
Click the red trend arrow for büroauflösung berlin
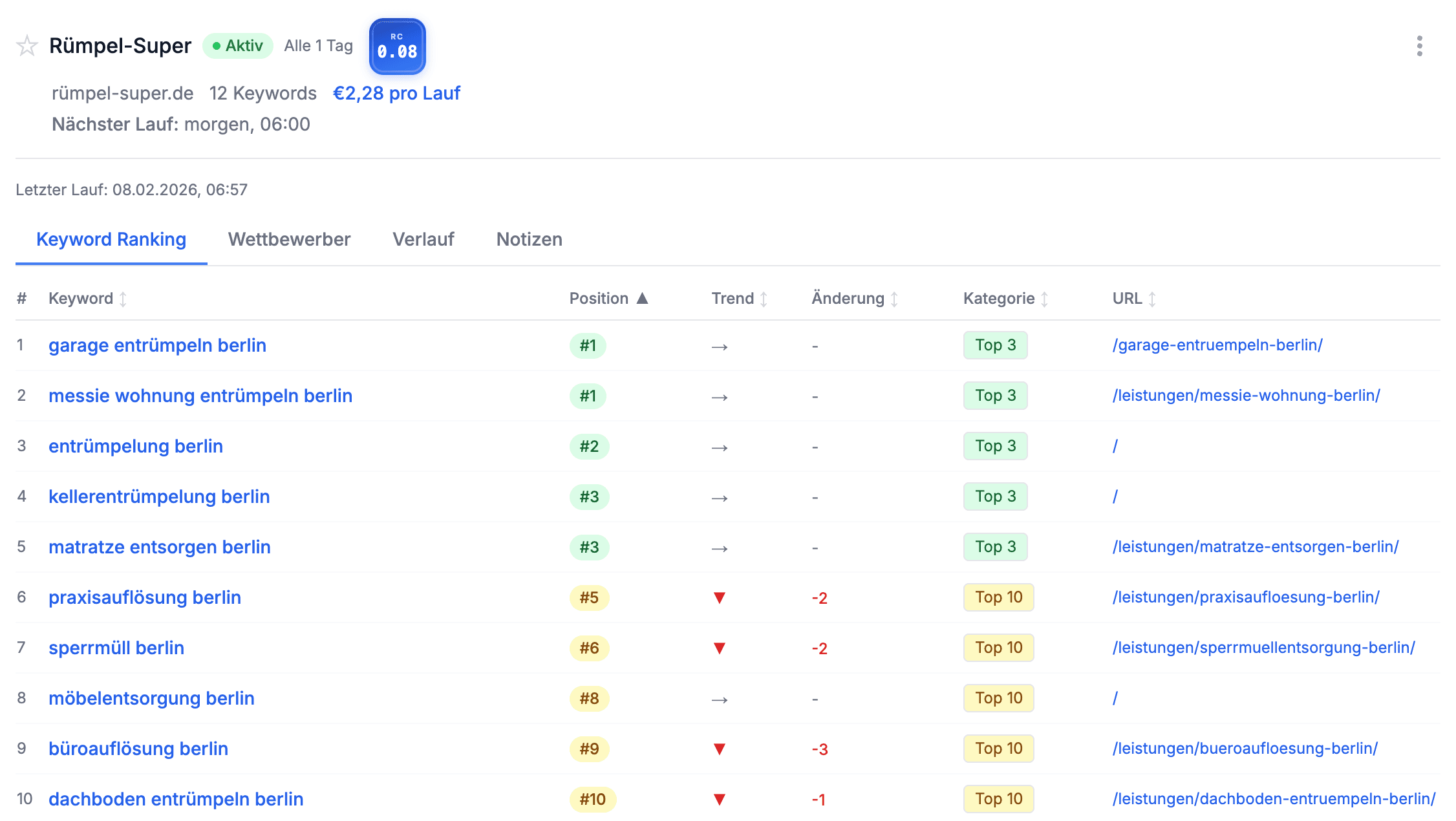720,749
